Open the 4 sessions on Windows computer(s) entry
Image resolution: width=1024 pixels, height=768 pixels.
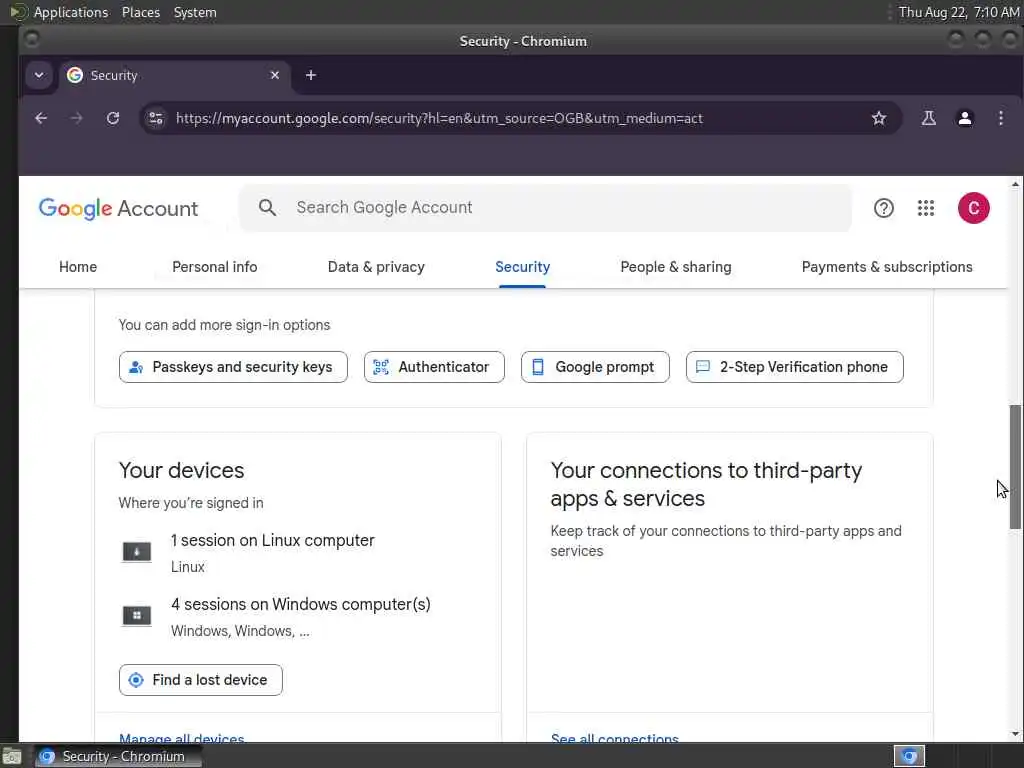[x=300, y=605]
